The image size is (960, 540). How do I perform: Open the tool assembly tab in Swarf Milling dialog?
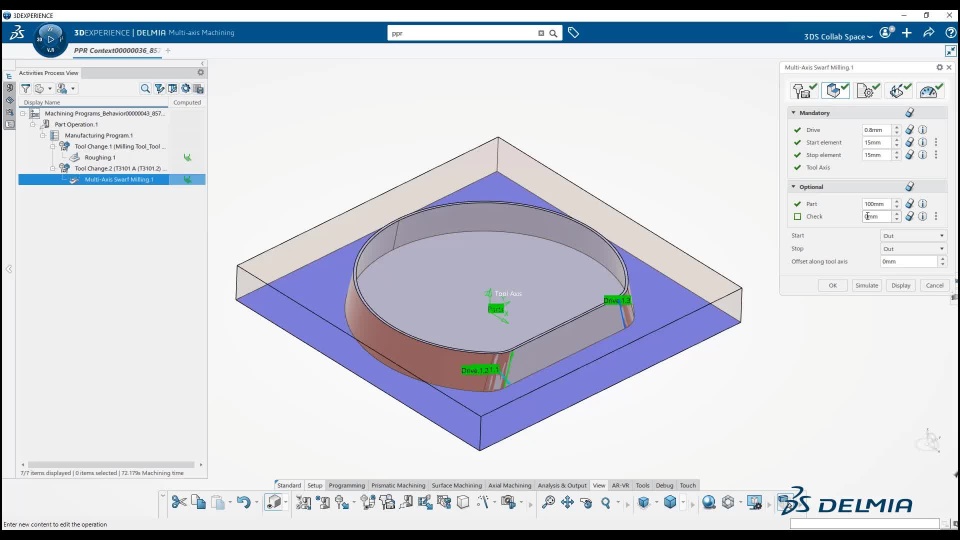pos(803,91)
